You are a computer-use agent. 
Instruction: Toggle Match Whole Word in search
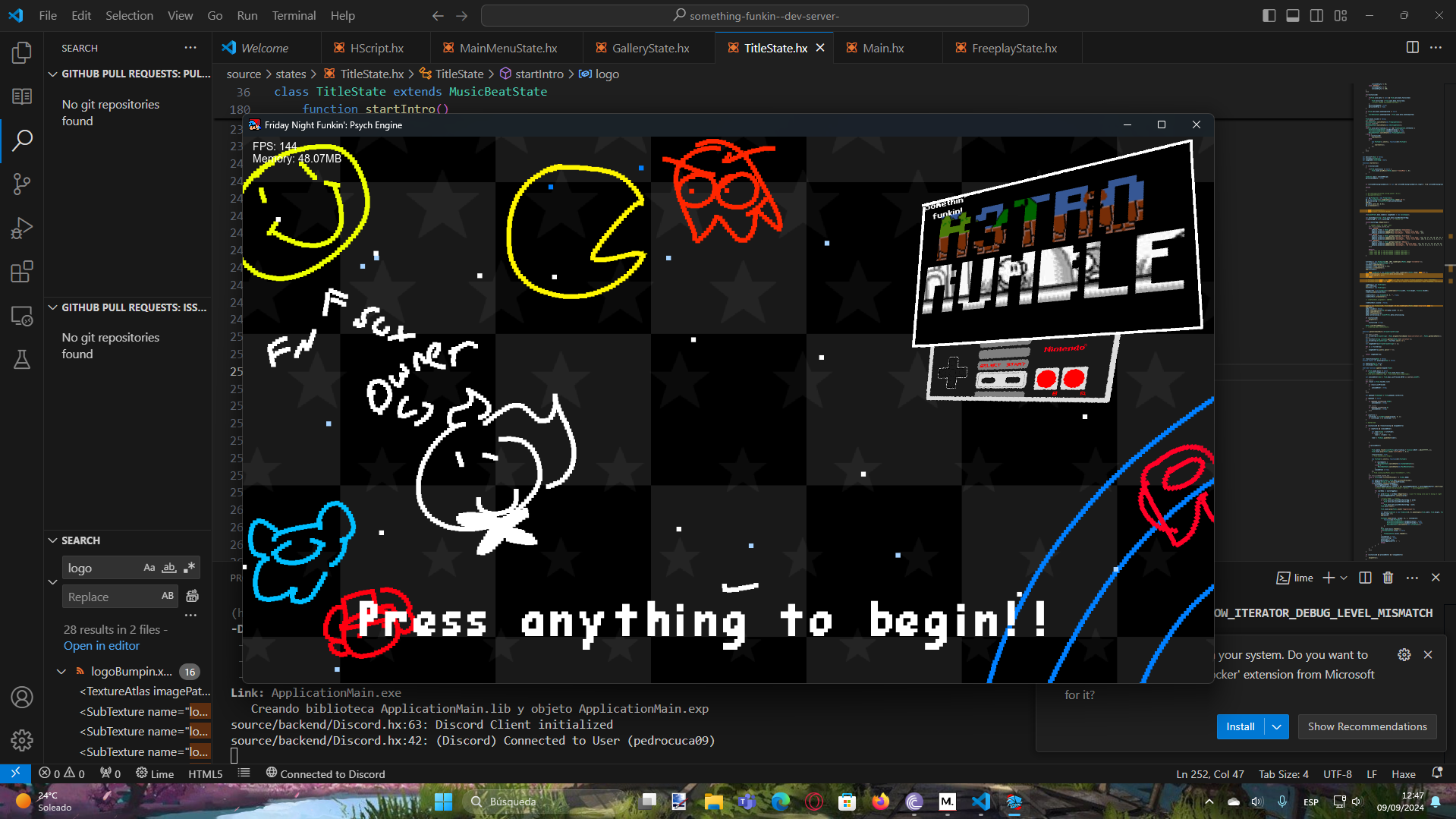click(x=169, y=568)
